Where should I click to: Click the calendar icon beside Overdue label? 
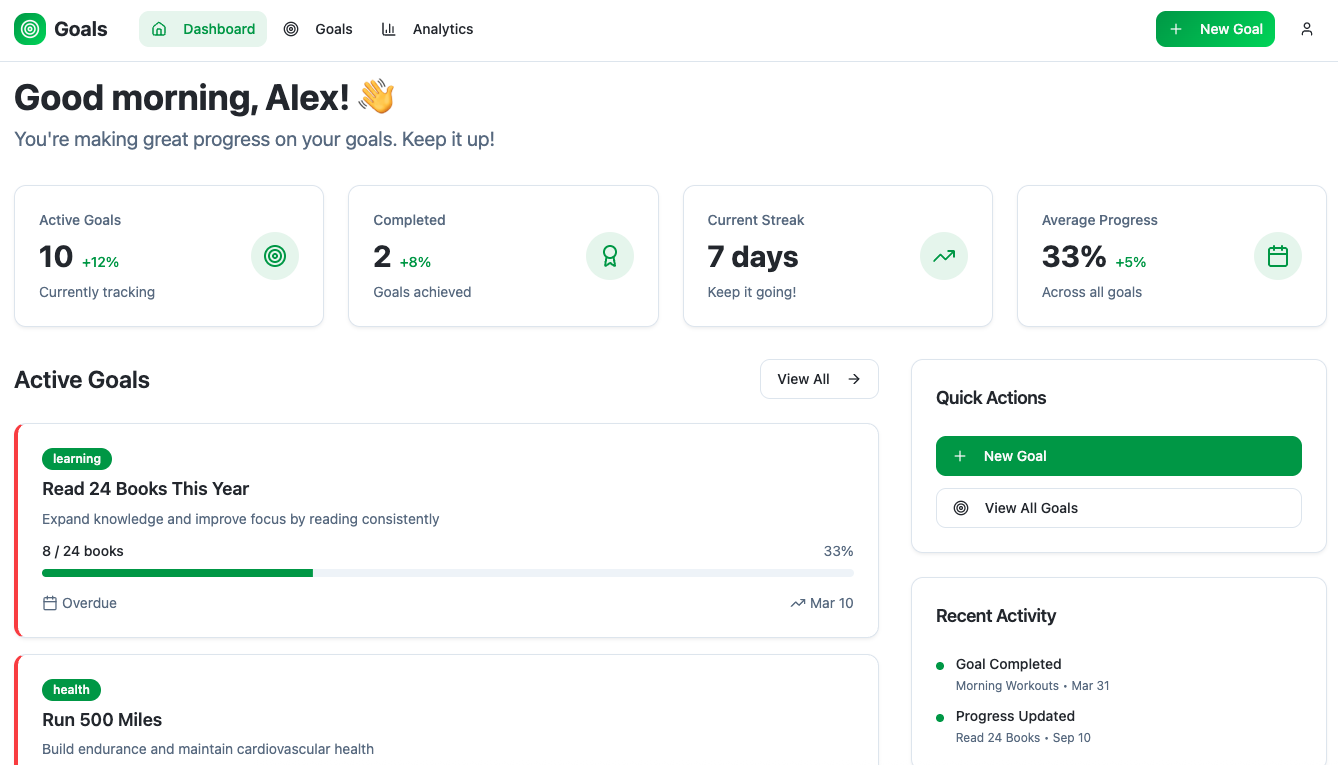[48, 603]
